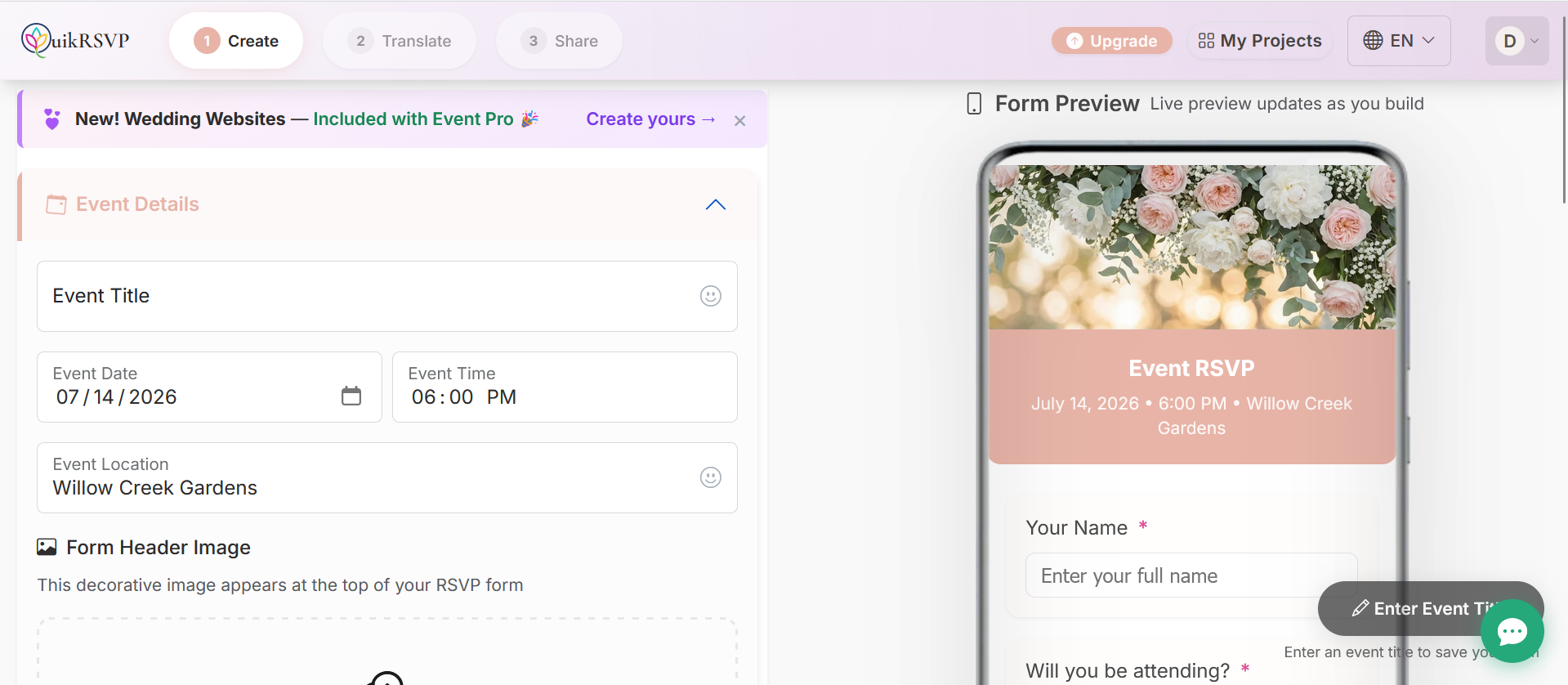Screen dimensions: 1568x685
Task: Open My Projects
Action: pos(1260,41)
